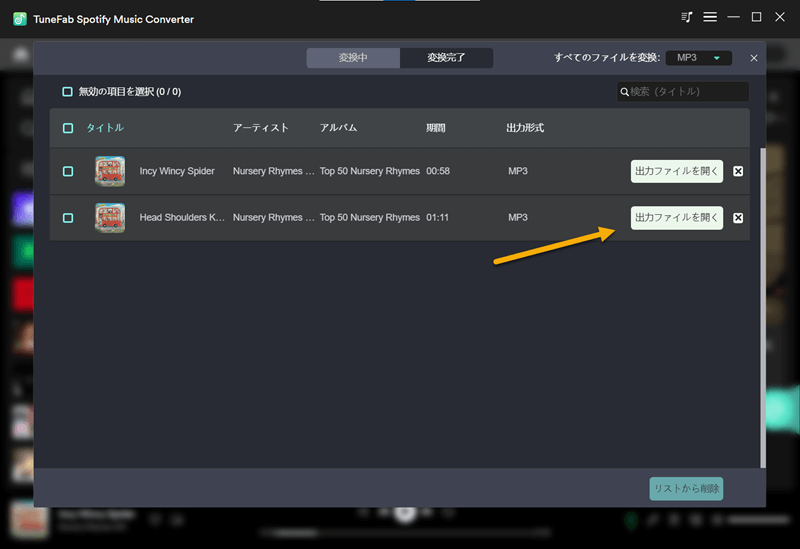Click the list vertical scrollbar
800x549 pixels.
pyautogui.click(x=763, y=308)
